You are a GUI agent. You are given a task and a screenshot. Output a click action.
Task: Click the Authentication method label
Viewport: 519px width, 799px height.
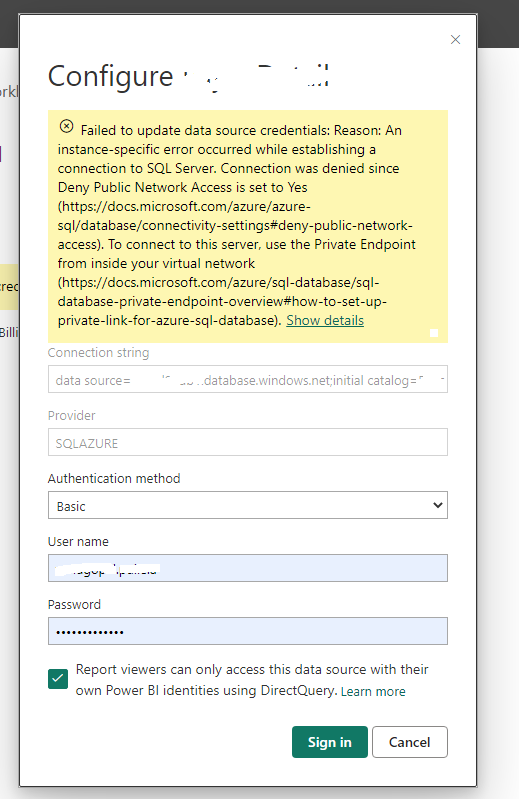(x=114, y=478)
